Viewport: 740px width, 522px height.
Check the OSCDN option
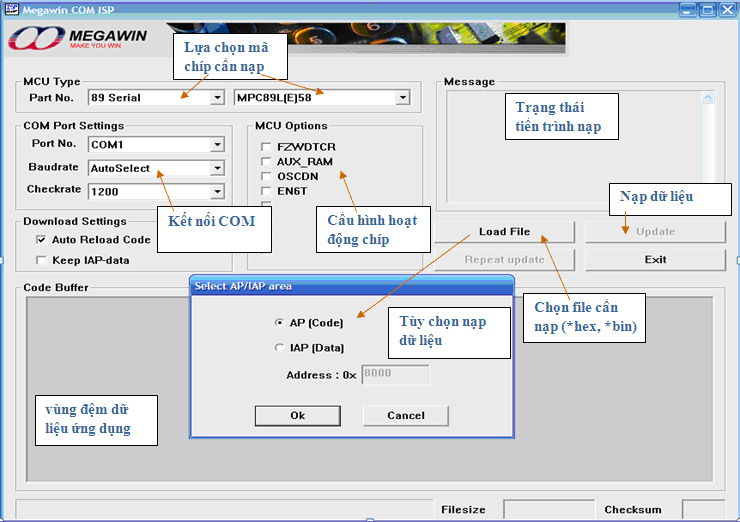[x=266, y=176]
